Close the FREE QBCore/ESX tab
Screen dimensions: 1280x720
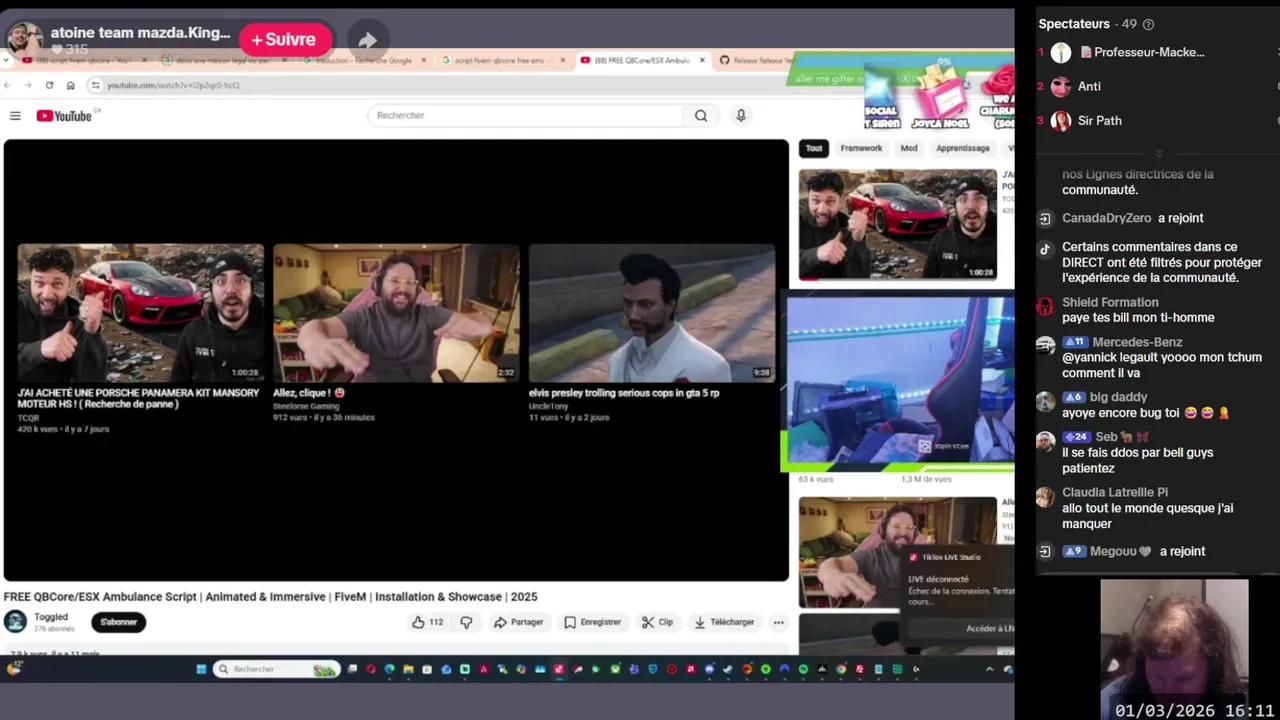(x=702, y=60)
